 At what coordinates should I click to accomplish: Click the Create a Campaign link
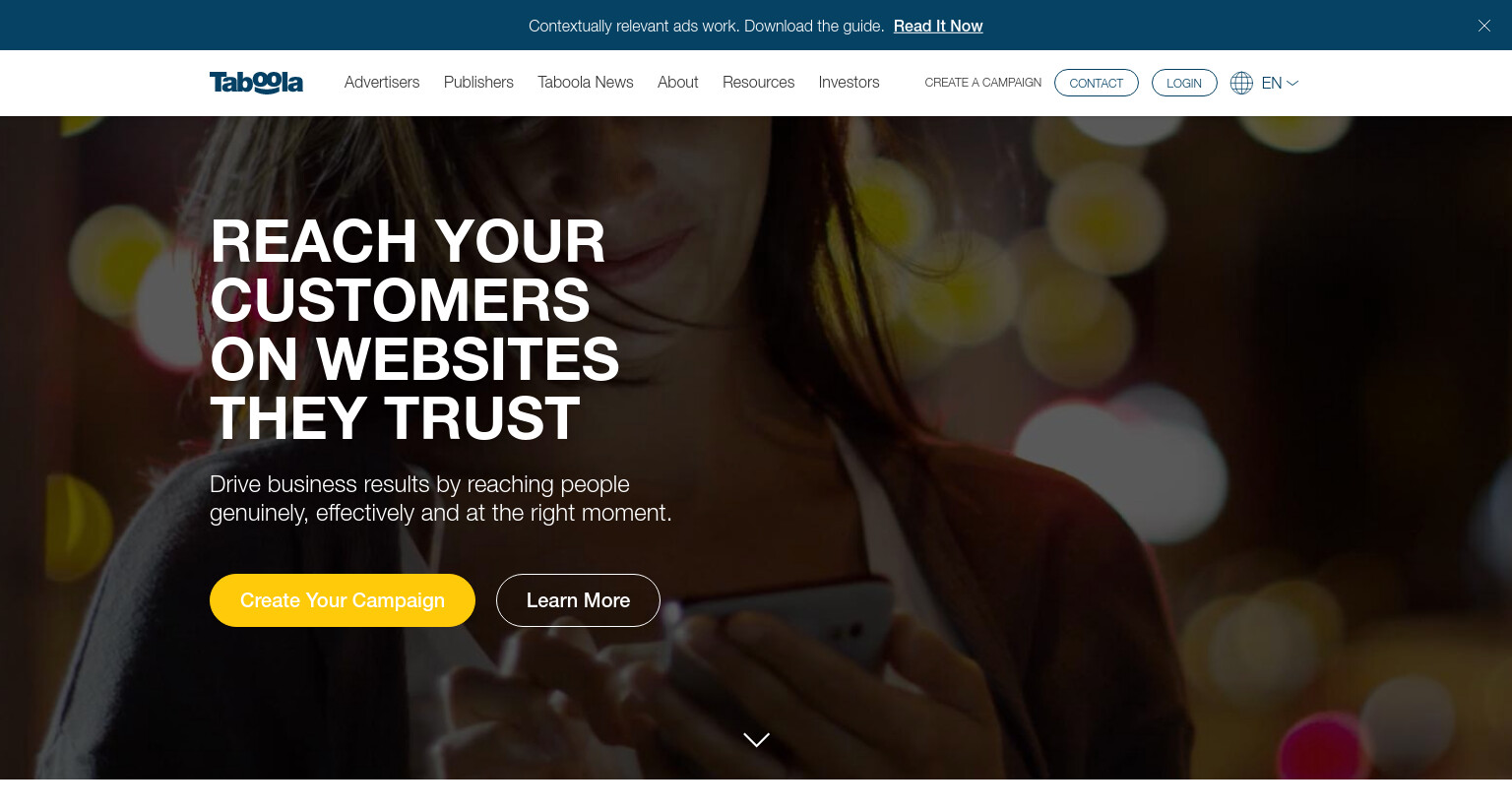[982, 83]
